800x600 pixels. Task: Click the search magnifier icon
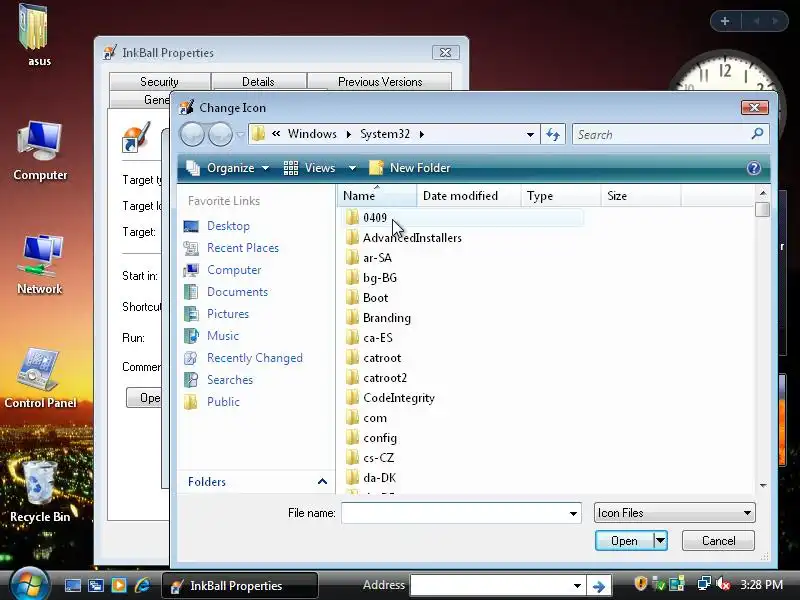click(x=757, y=134)
